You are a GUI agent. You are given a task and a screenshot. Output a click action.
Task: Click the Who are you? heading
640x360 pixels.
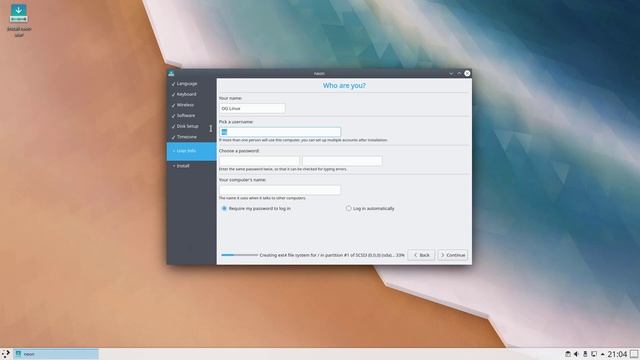pyautogui.click(x=344, y=85)
